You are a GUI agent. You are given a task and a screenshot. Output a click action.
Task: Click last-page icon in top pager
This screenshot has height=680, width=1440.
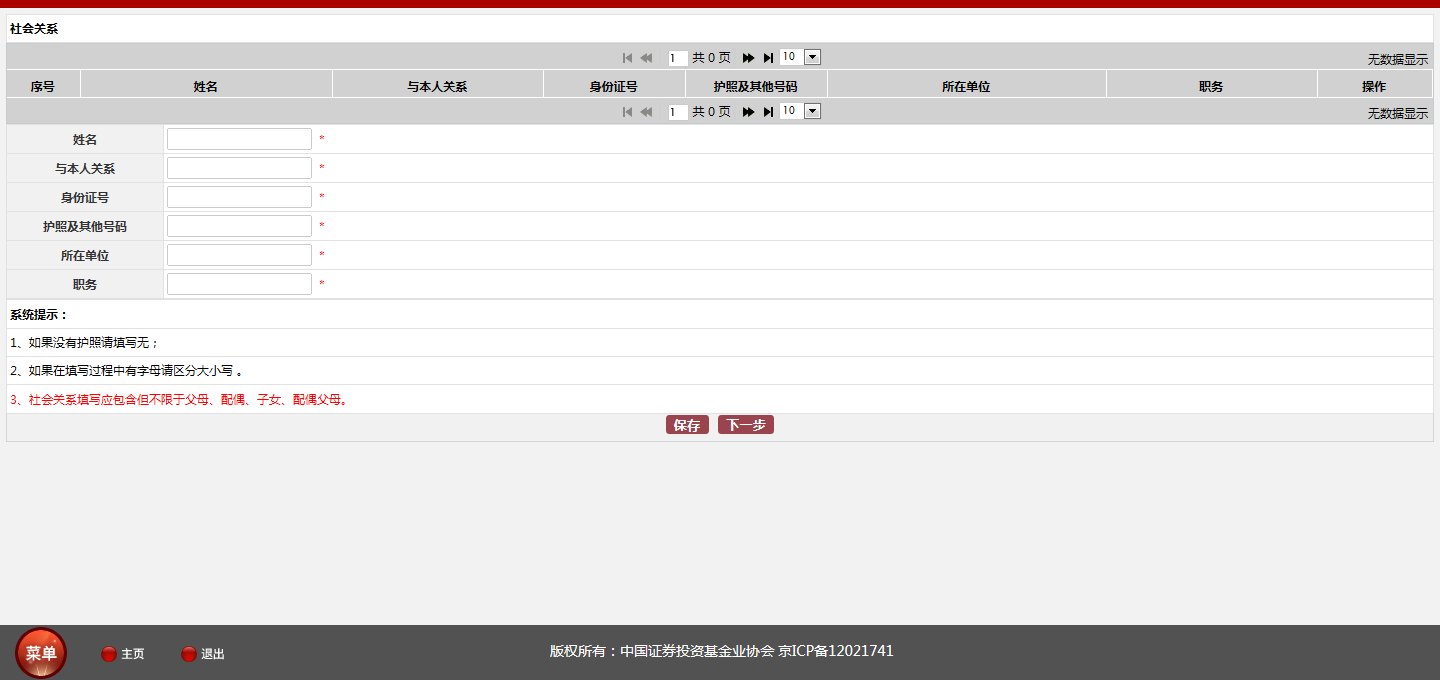click(x=768, y=58)
